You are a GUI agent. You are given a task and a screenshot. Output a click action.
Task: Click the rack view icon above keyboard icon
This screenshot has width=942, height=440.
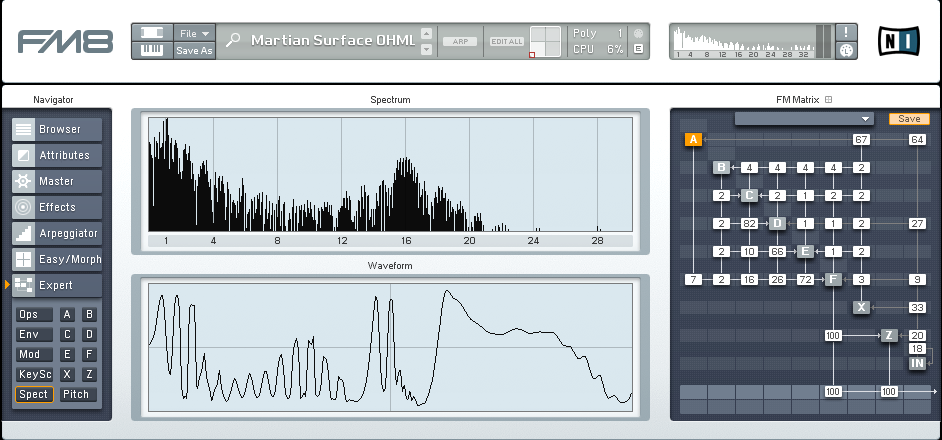click(x=152, y=33)
